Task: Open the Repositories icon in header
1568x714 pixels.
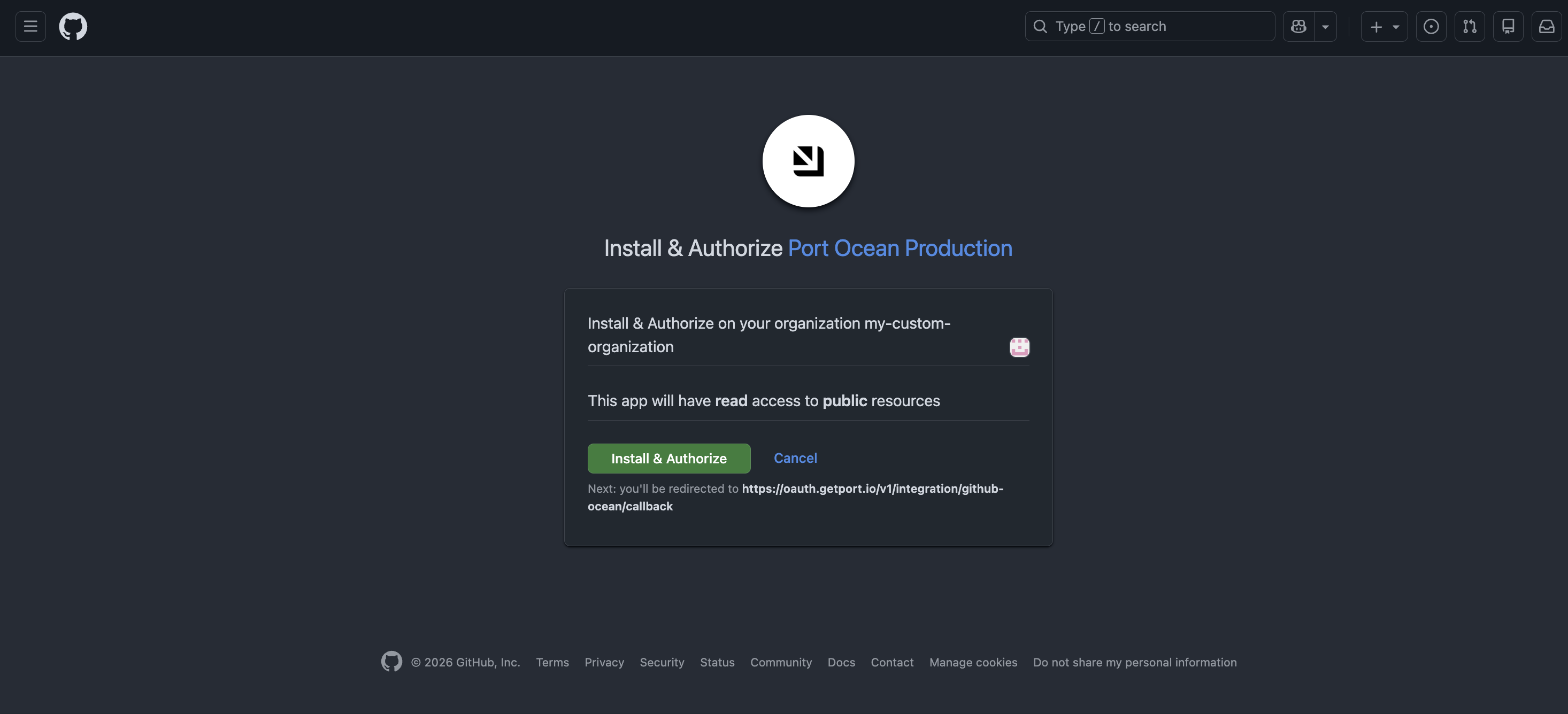Action: pos(1508,27)
